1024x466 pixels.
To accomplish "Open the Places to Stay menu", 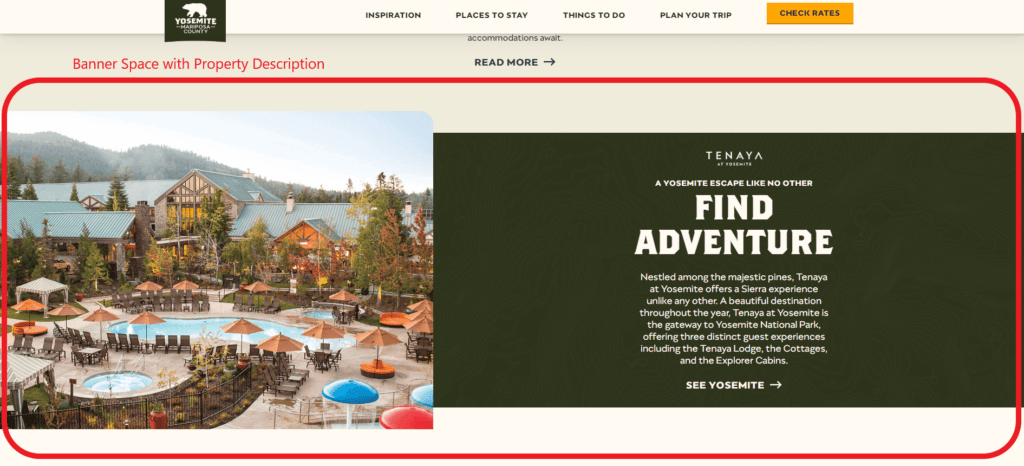I will 492,15.
